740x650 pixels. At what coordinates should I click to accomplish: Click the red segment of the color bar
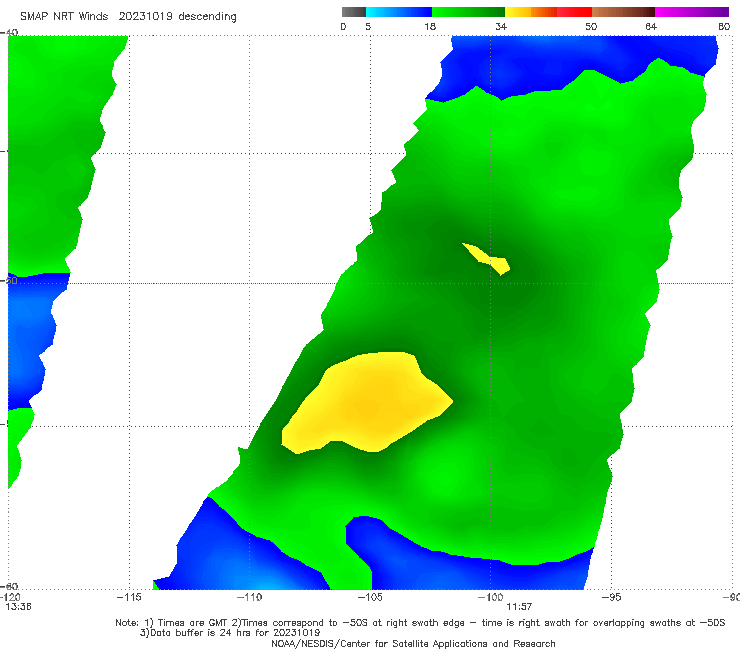click(575, 12)
